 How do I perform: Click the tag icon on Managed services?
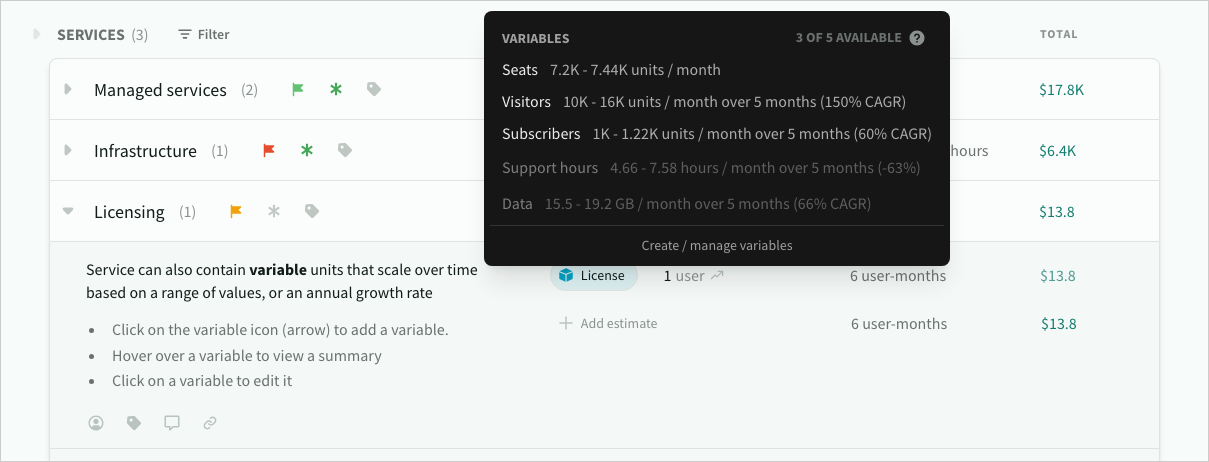pos(374,89)
